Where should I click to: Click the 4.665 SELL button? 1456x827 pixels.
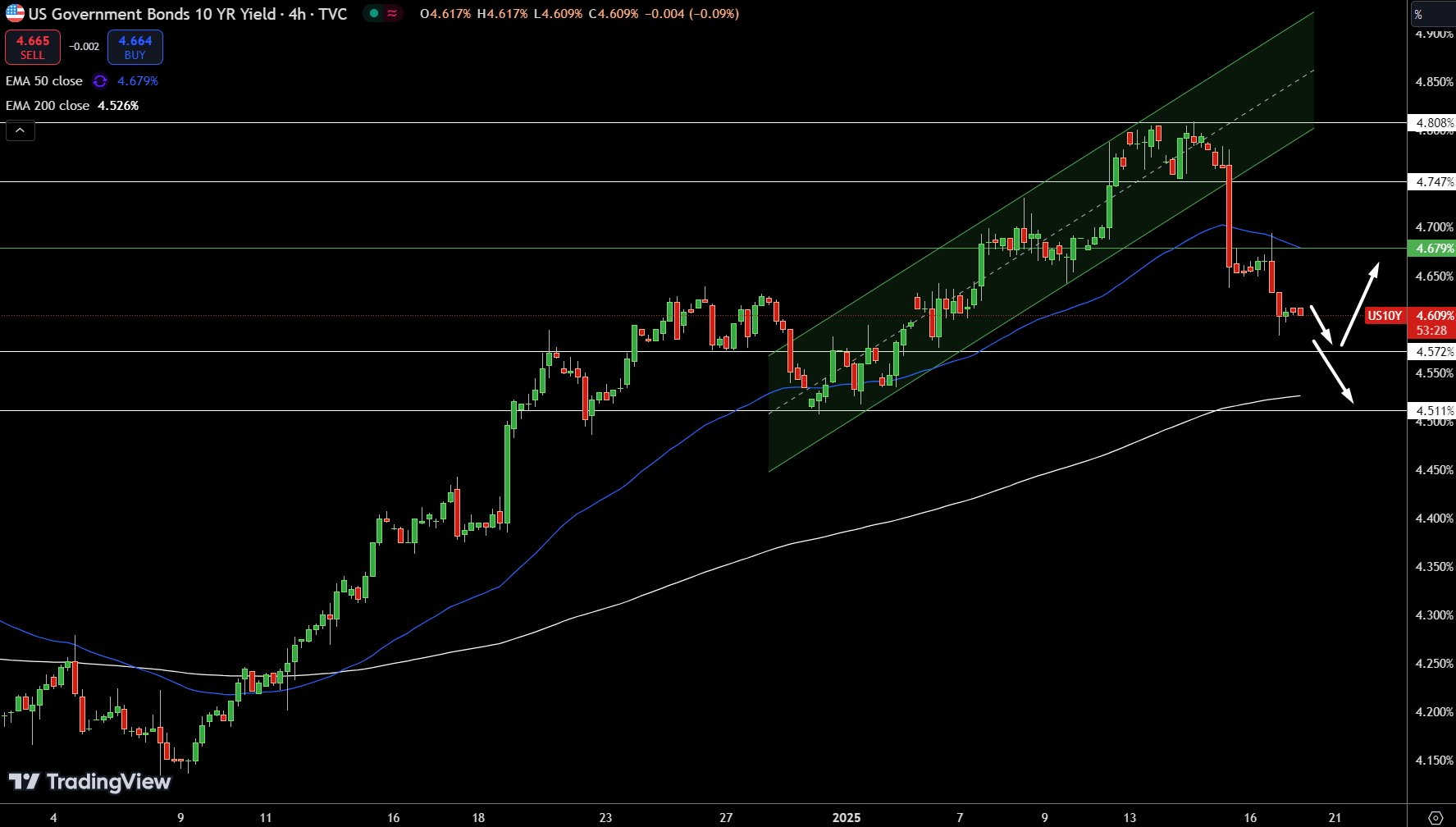click(33, 47)
